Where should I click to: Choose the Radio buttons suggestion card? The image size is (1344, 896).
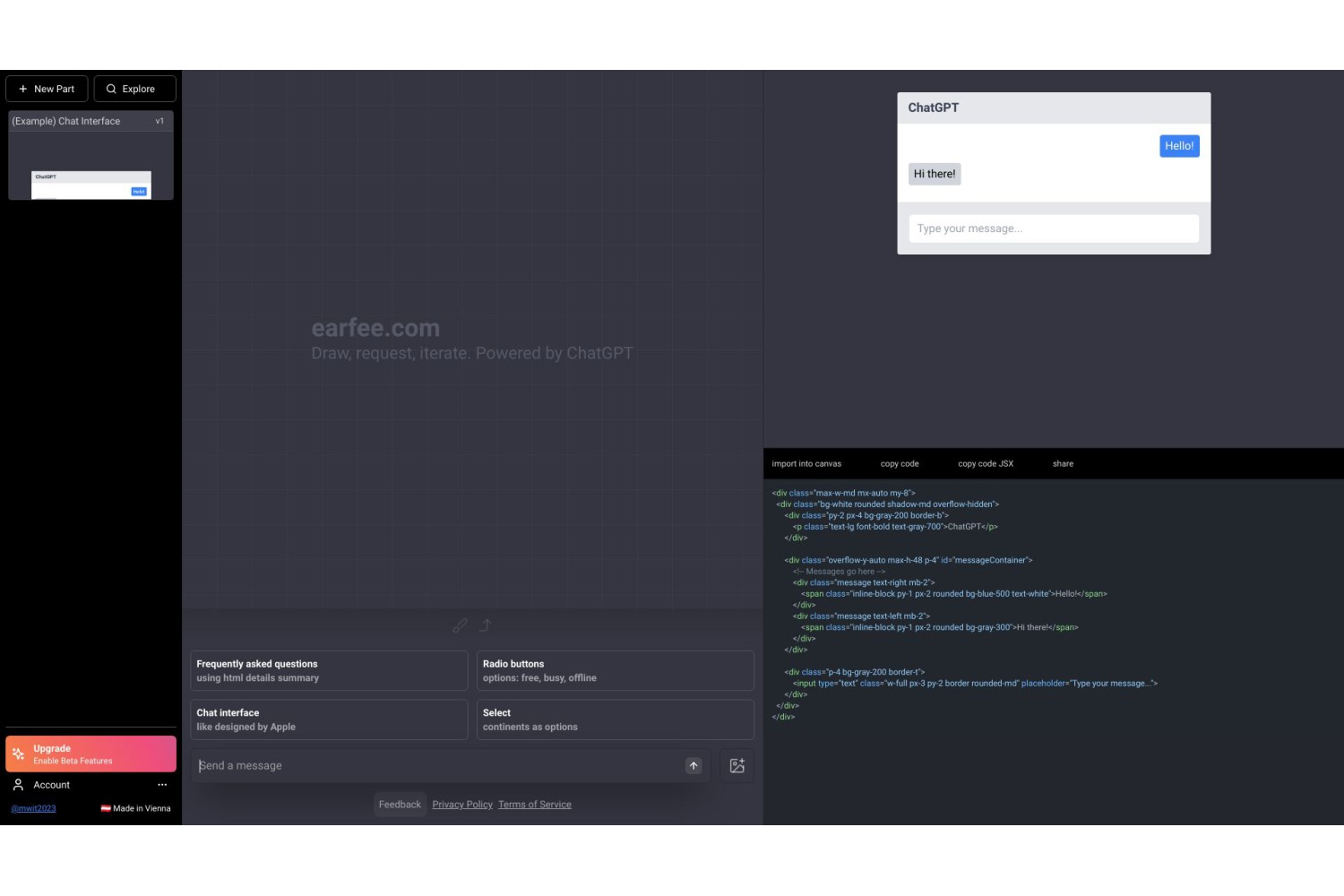[616, 671]
